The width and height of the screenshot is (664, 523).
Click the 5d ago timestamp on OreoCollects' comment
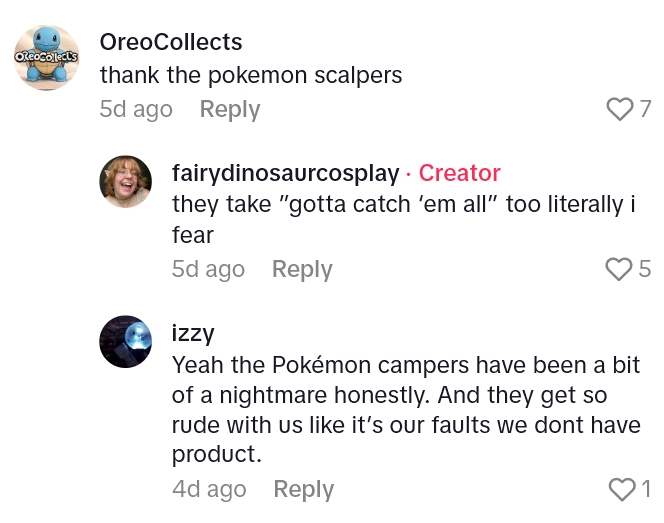click(136, 109)
